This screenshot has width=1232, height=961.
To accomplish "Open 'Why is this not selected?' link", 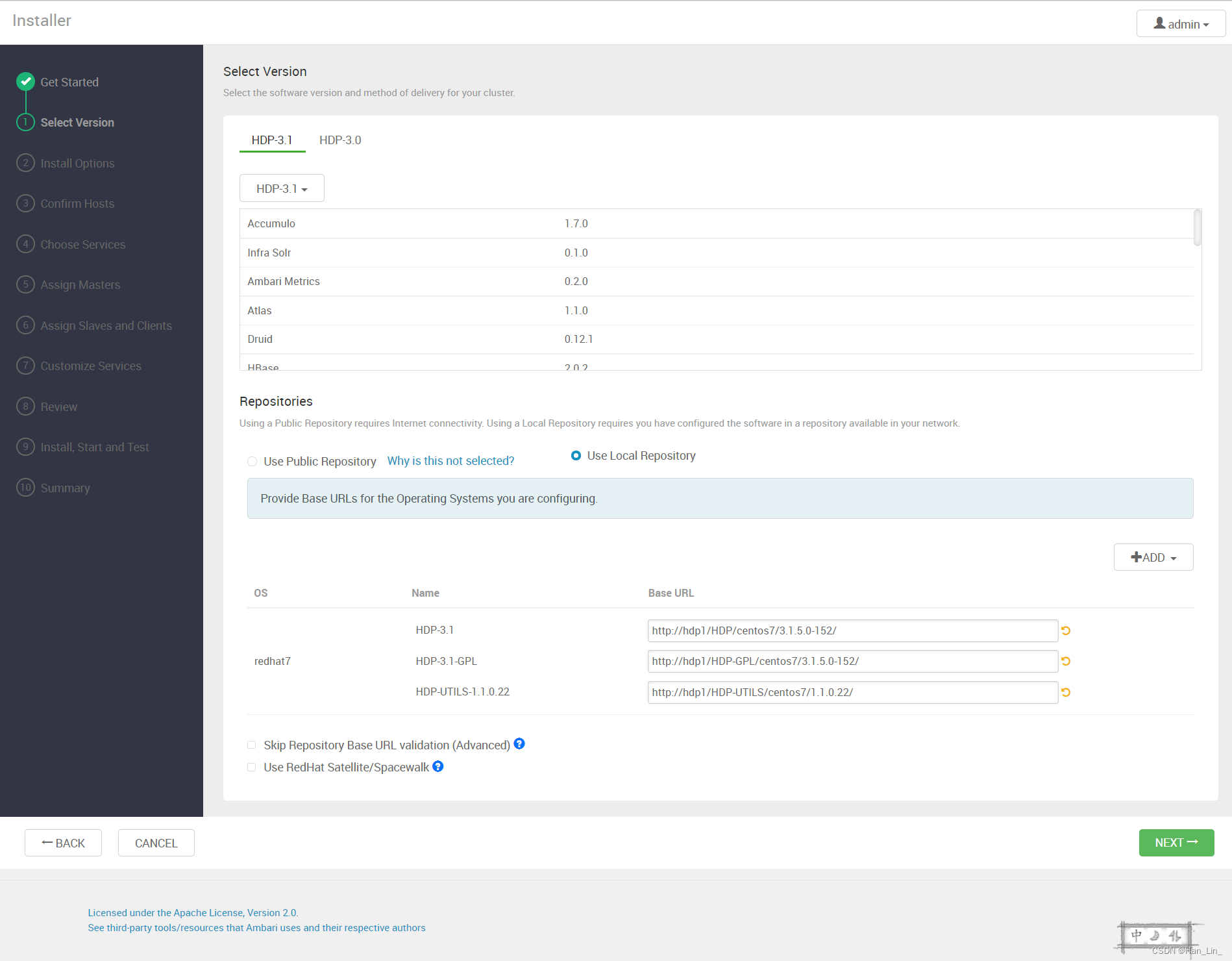I will coord(450,460).
